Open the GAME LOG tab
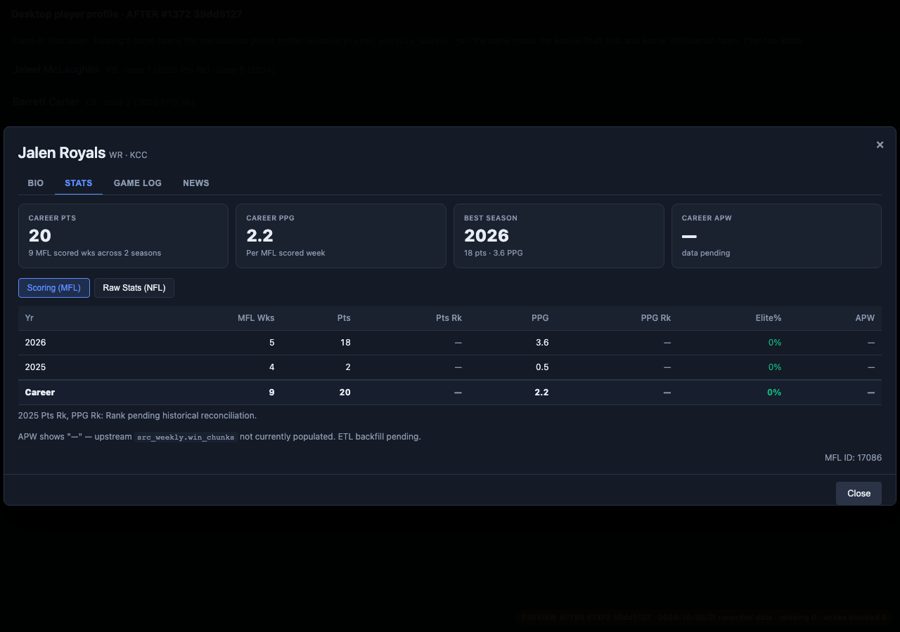The image size is (900, 632). coord(138,183)
